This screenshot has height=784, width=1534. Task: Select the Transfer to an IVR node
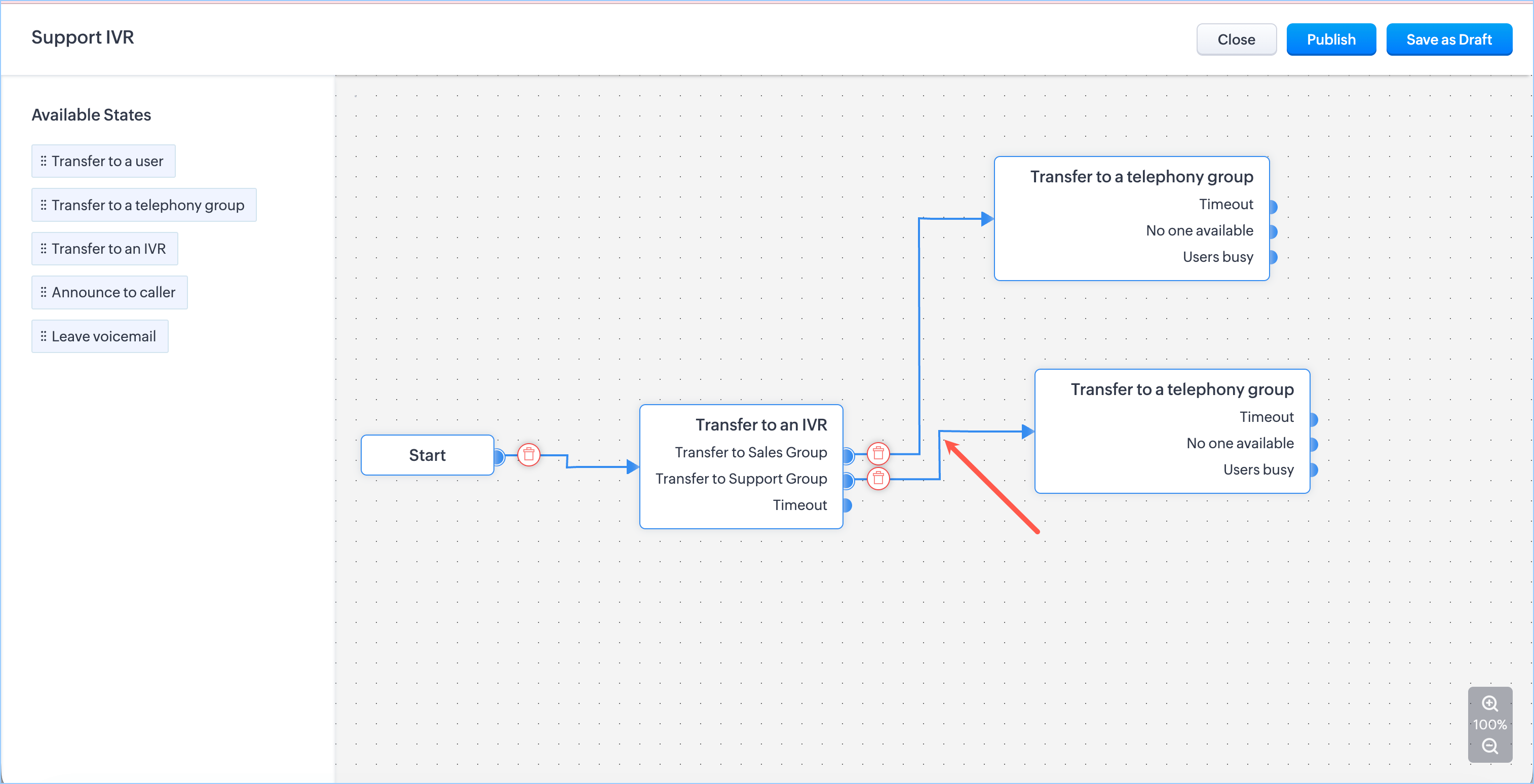point(760,425)
